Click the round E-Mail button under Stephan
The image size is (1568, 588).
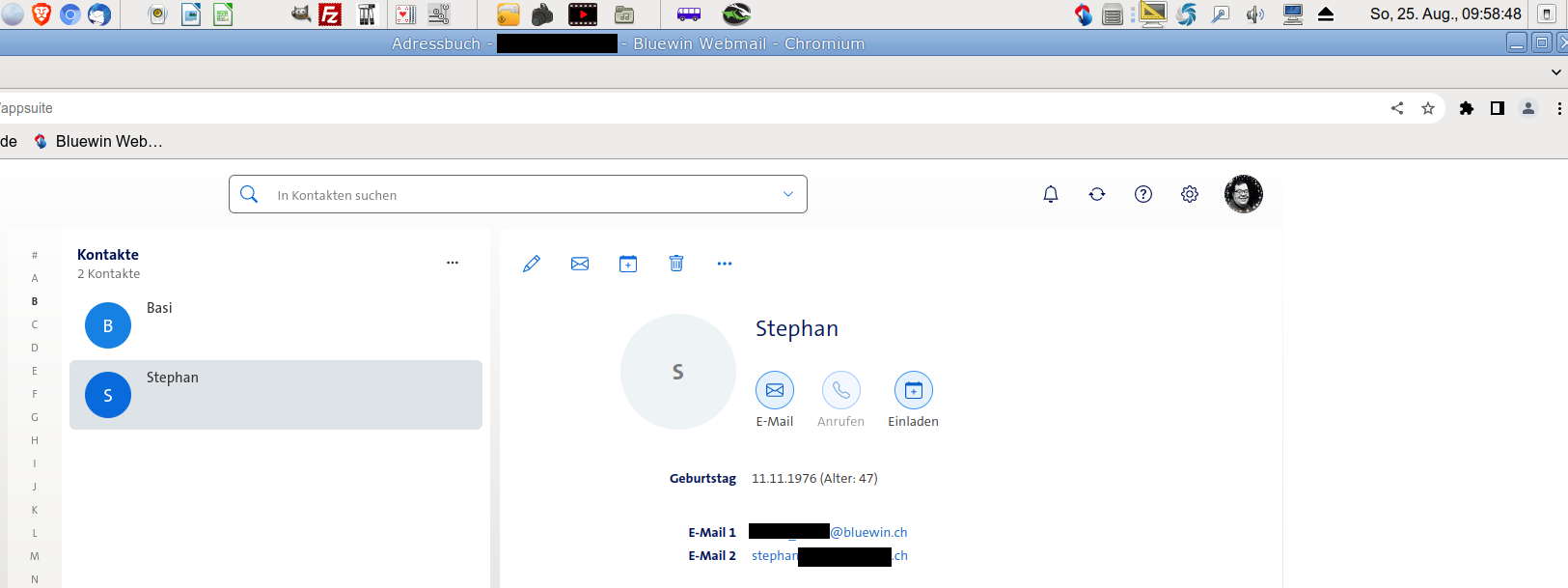click(775, 390)
